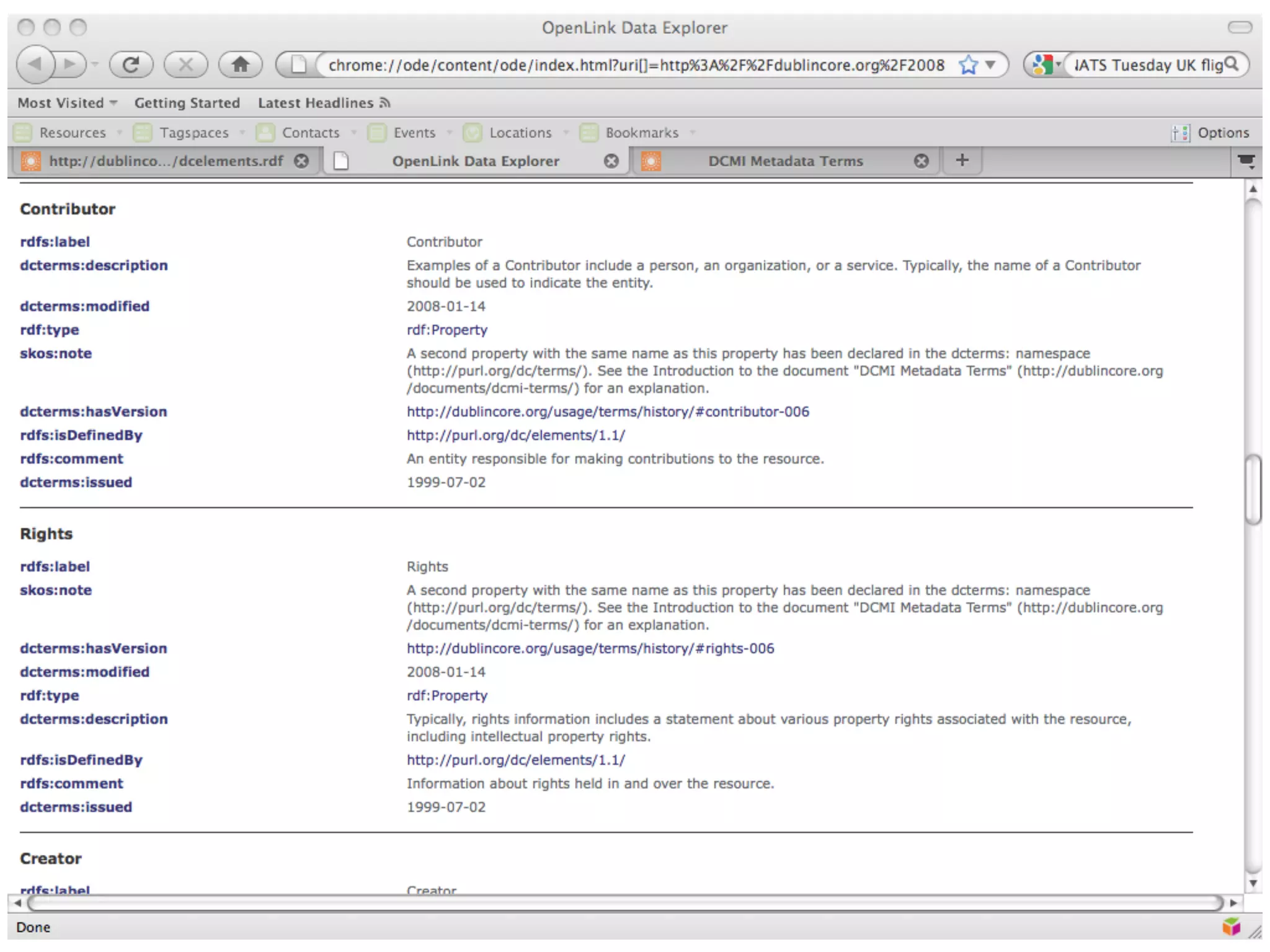Click the horizontal scrollbar thumb
Screen dimensions: 1270x952
pos(625,903)
